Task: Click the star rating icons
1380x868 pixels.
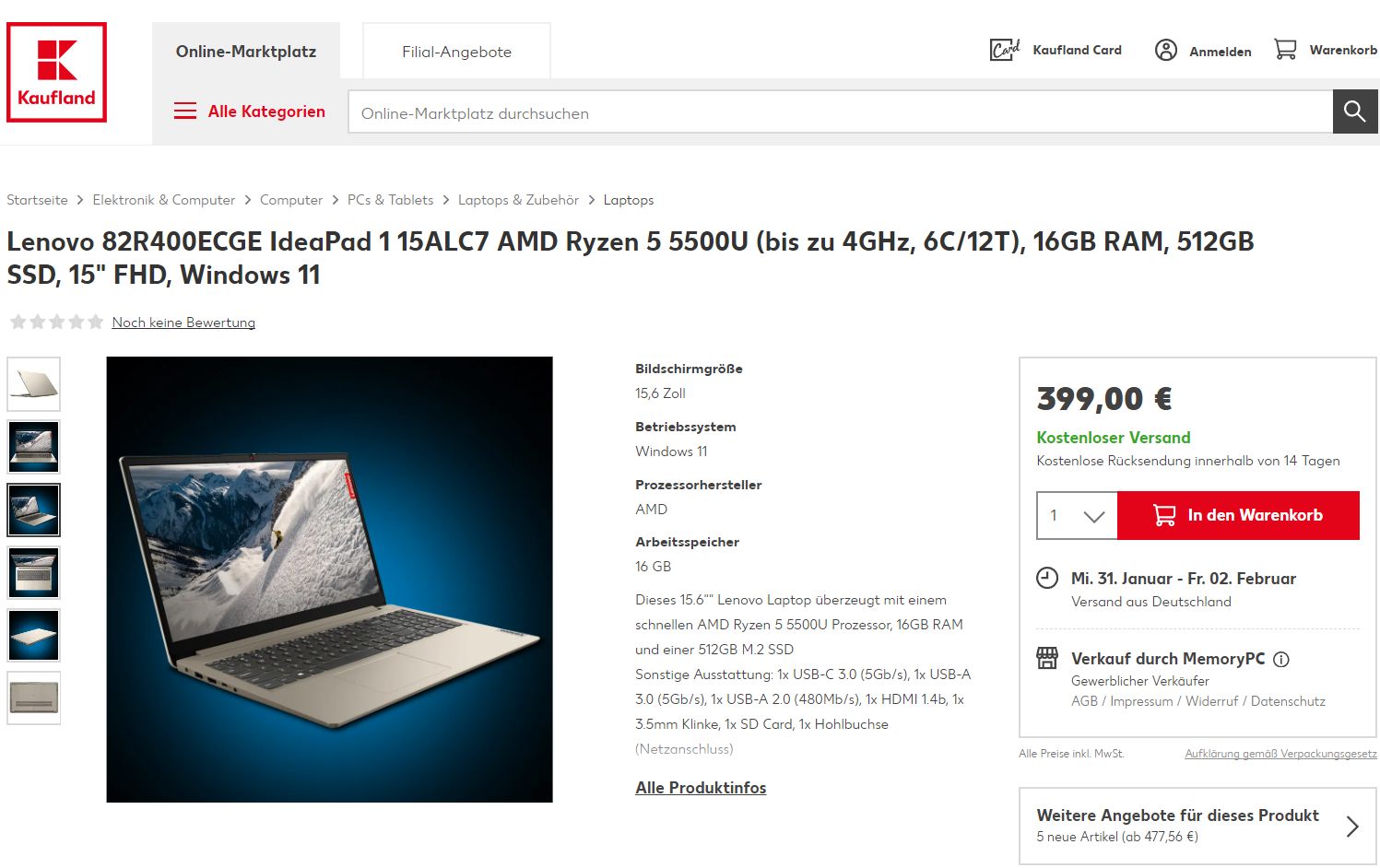Action: pos(56,322)
